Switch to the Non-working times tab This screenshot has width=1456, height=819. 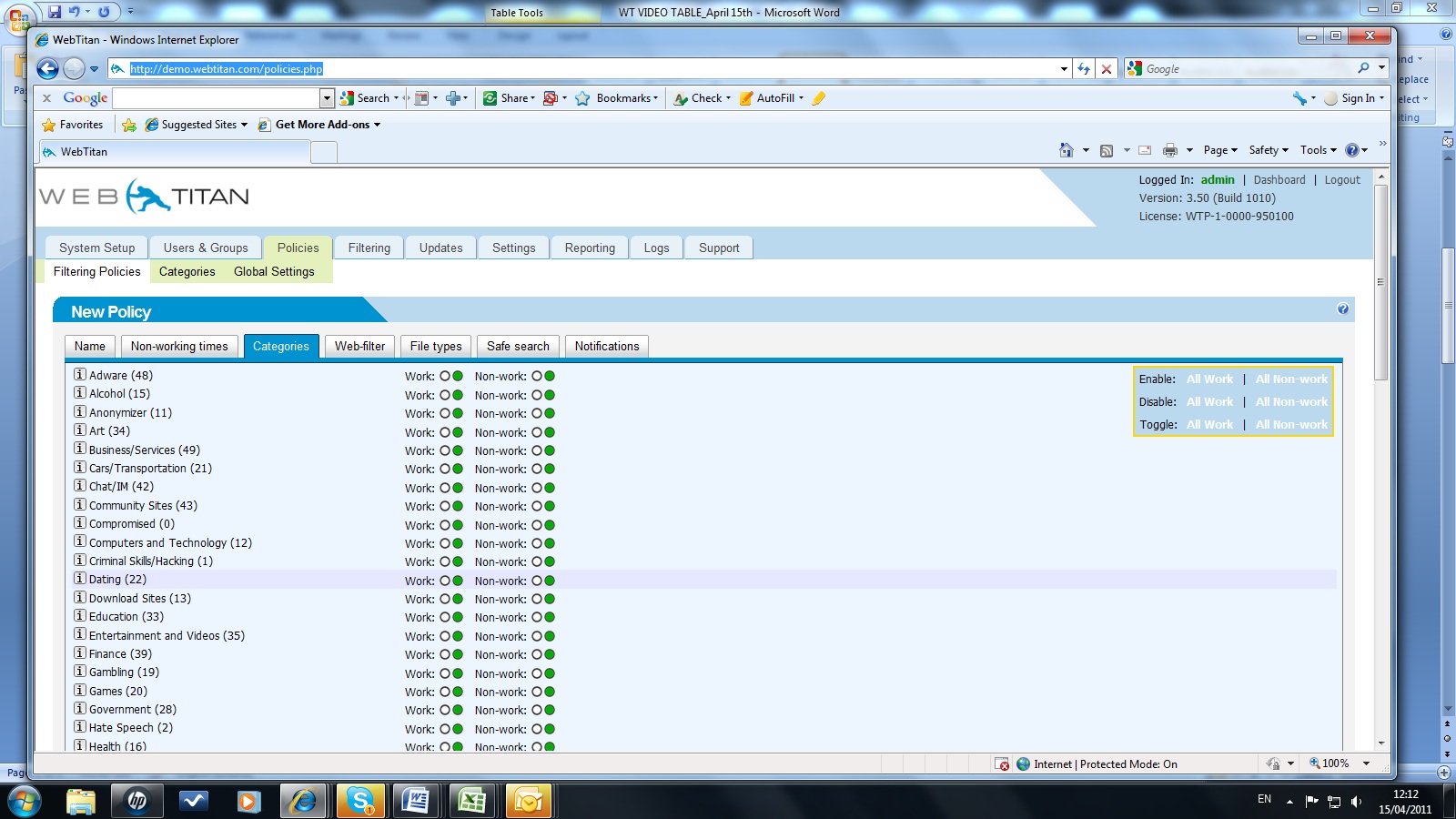click(x=179, y=346)
